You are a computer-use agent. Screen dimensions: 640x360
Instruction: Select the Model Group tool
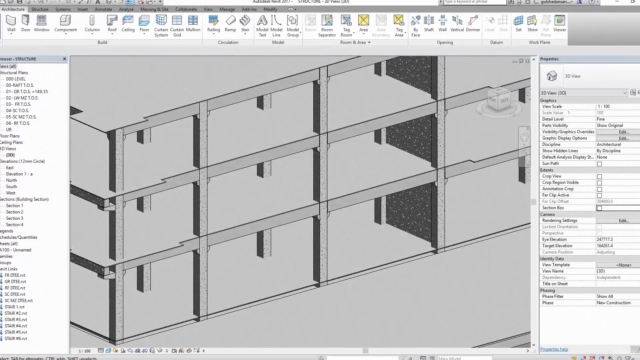pyautogui.click(x=293, y=26)
